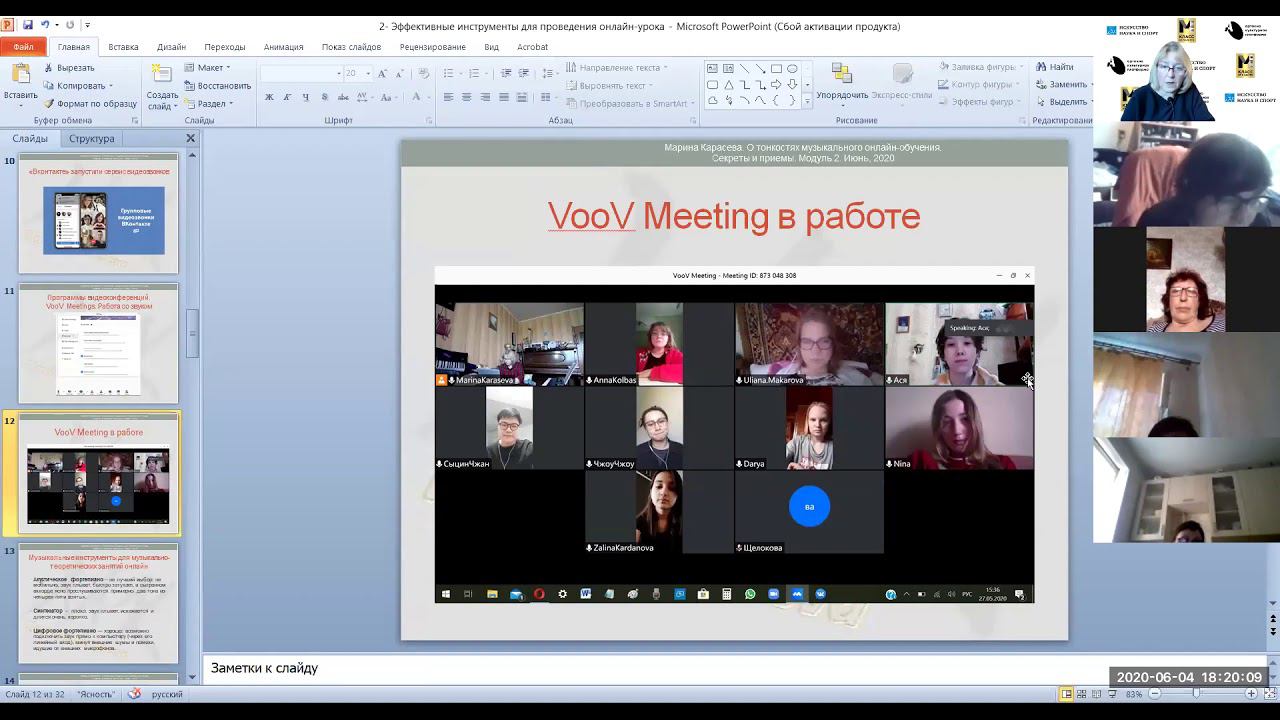Open the font size dropdown
This screenshot has height=720, width=1280.
pos(368,73)
